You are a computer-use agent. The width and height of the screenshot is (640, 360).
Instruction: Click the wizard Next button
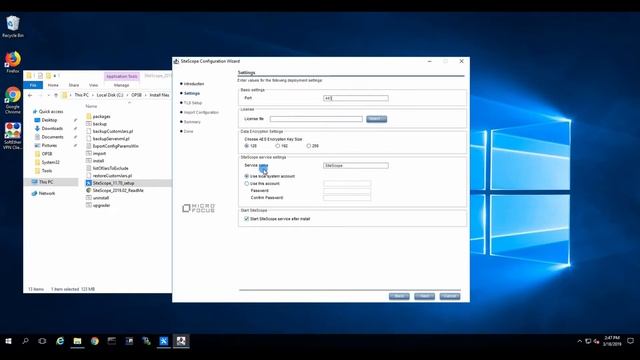424,296
